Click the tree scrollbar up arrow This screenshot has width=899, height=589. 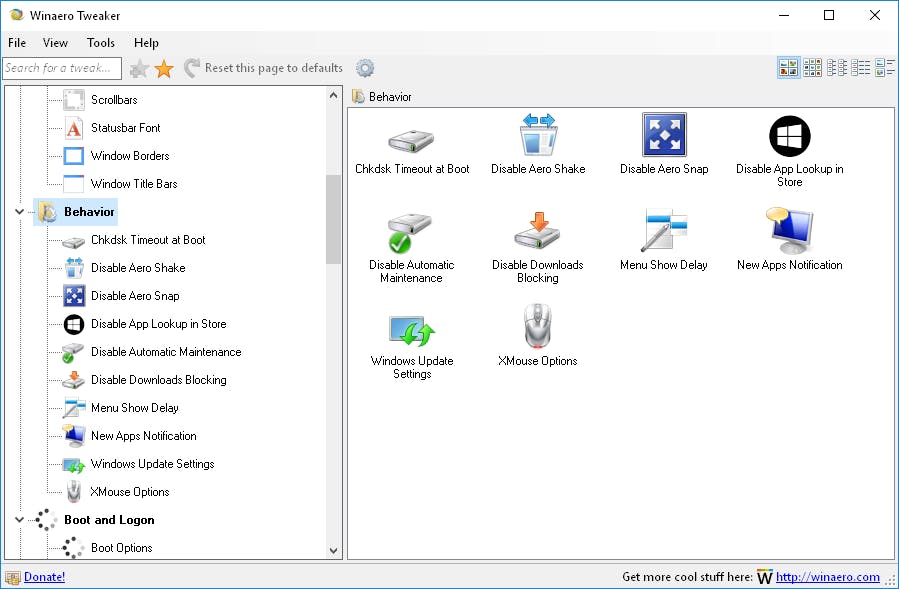[x=334, y=95]
